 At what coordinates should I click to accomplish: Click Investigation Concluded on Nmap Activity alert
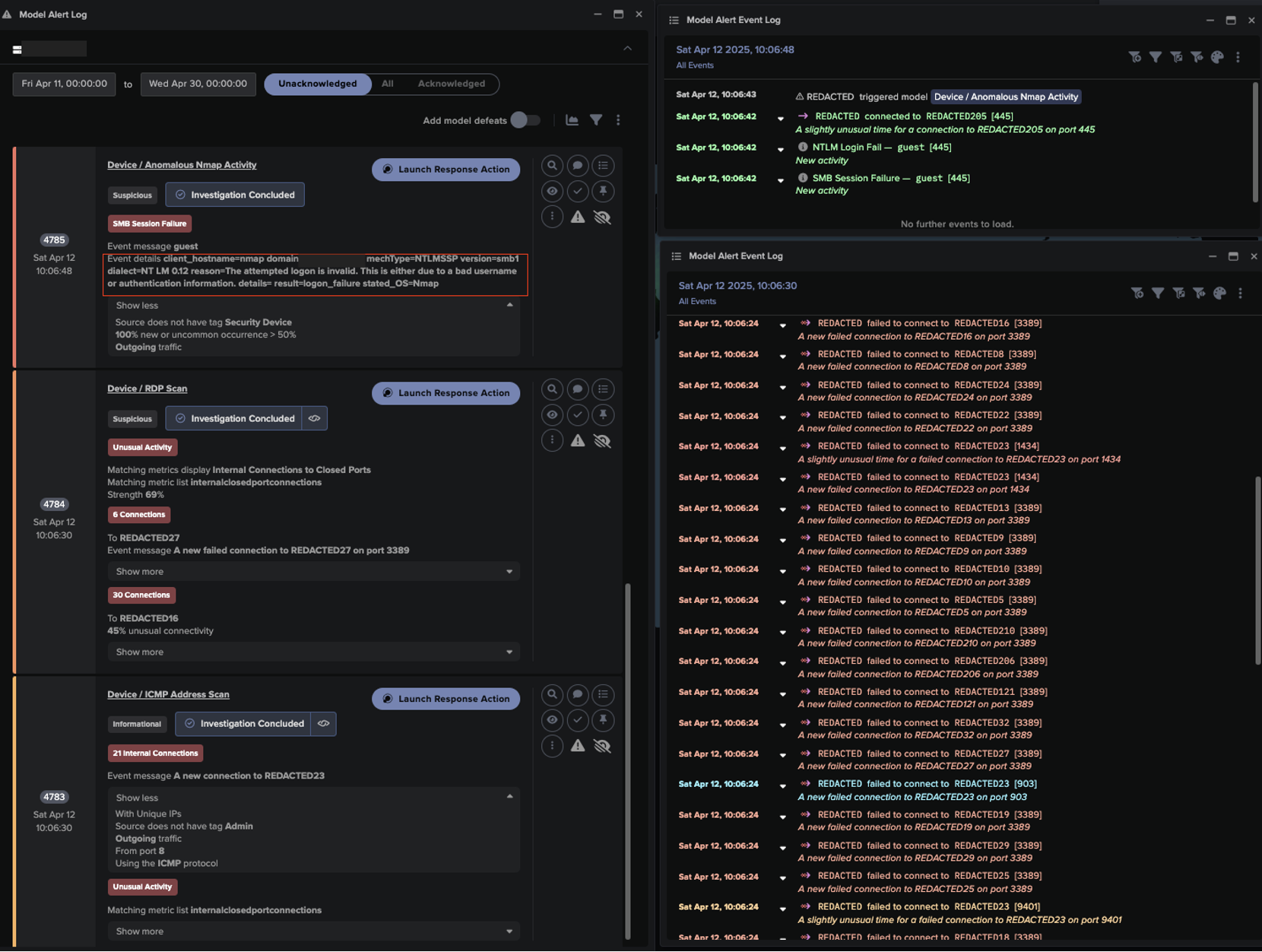tap(235, 195)
